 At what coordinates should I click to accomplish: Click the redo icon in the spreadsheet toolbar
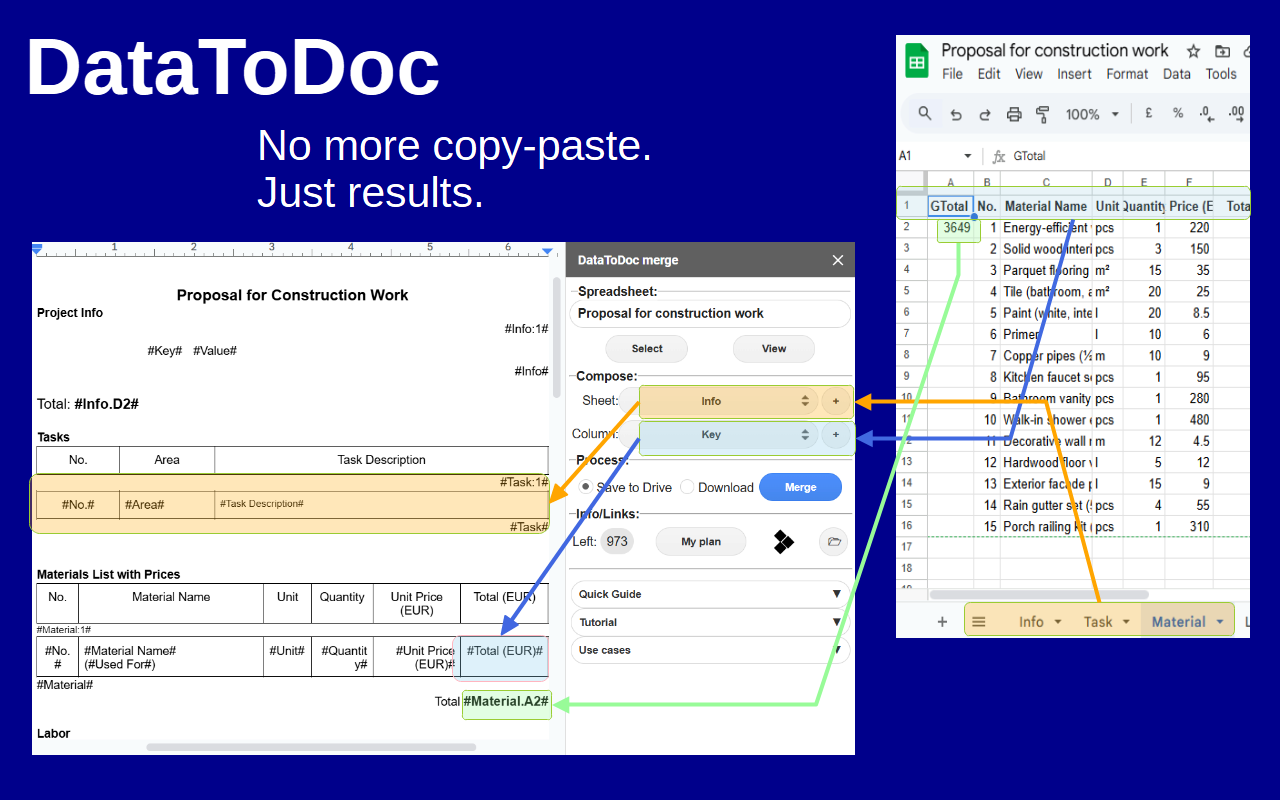(984, 113)
